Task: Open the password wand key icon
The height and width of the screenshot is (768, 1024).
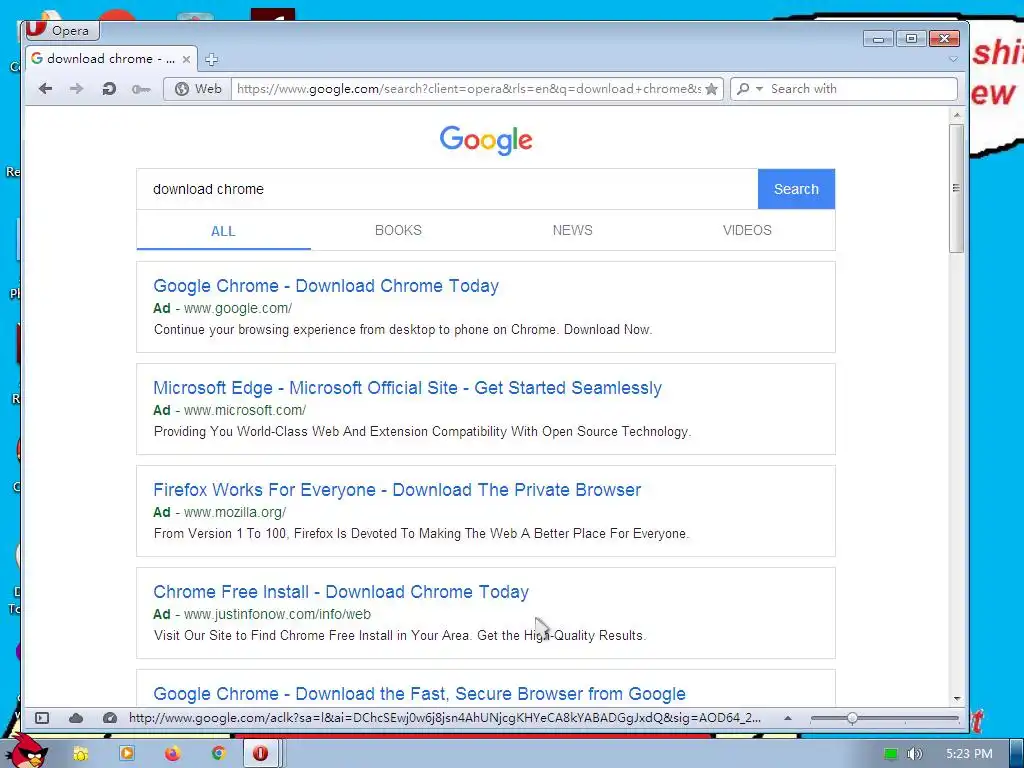Action: click(141, 89)
